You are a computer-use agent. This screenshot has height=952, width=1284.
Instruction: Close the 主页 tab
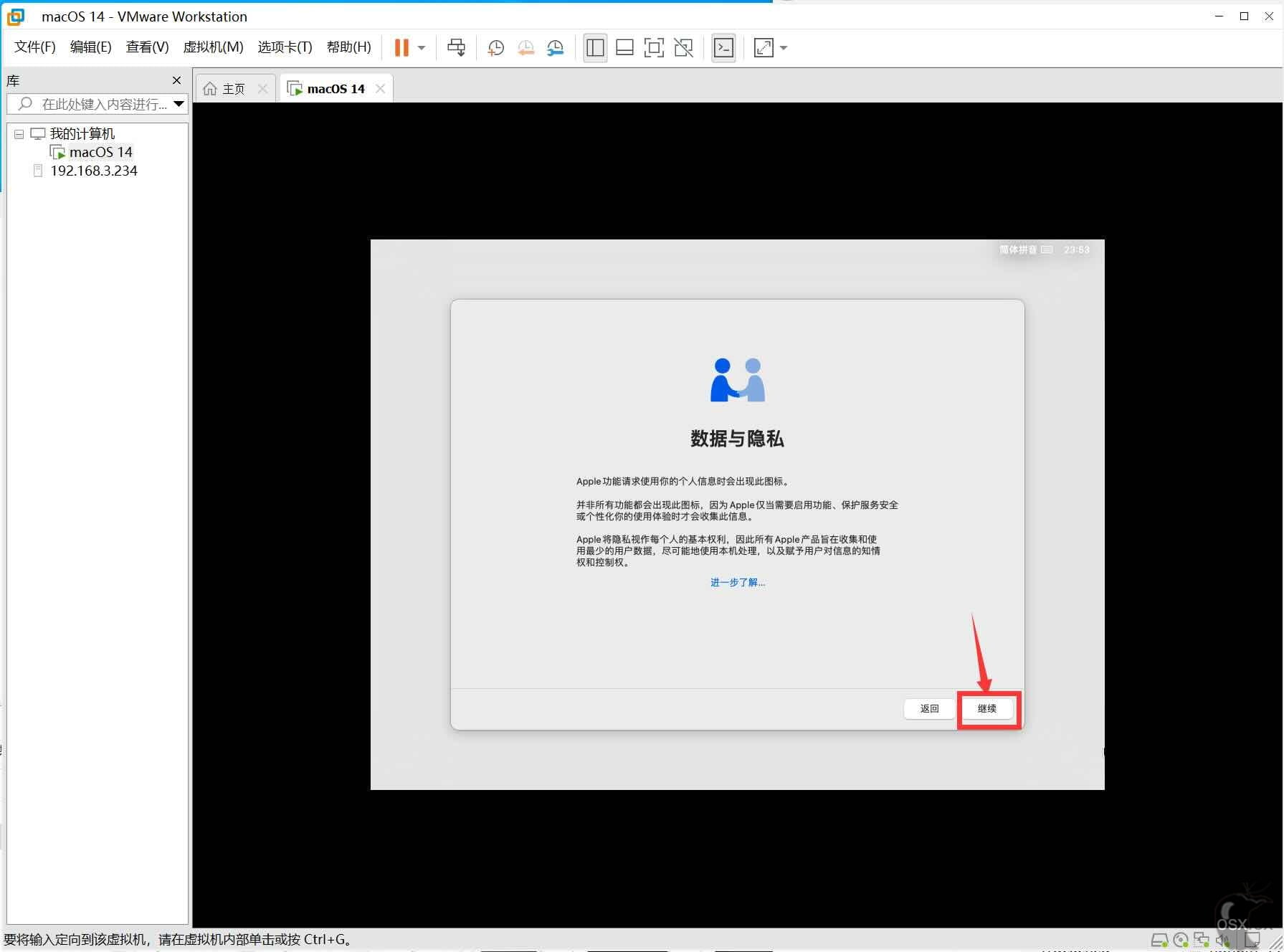[x=262, y=88]
